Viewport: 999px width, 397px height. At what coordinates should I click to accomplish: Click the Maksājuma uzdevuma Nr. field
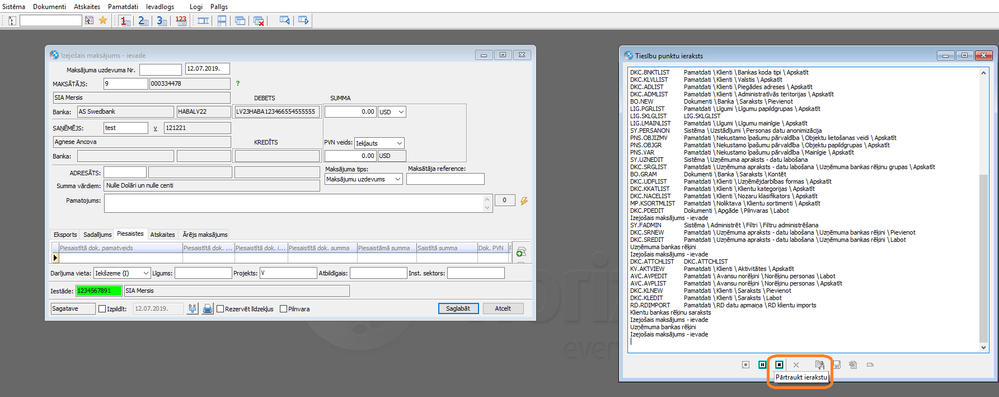point(161,69)
